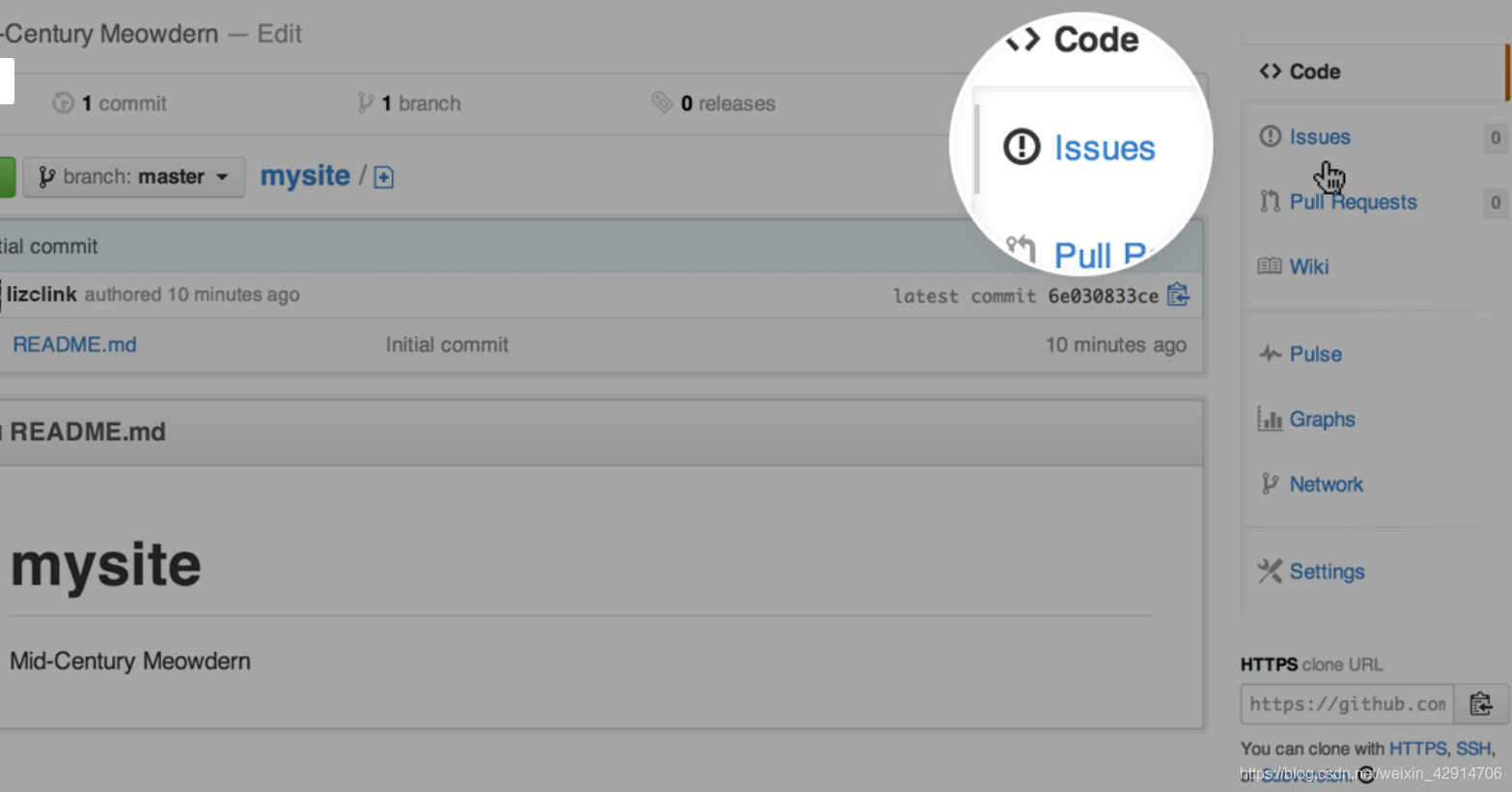Screen dimensions: 1512x792
Task: Copy the HTTPS clone URL clipboard icon
Action: pyautogui.click(x=1481, y=704)
